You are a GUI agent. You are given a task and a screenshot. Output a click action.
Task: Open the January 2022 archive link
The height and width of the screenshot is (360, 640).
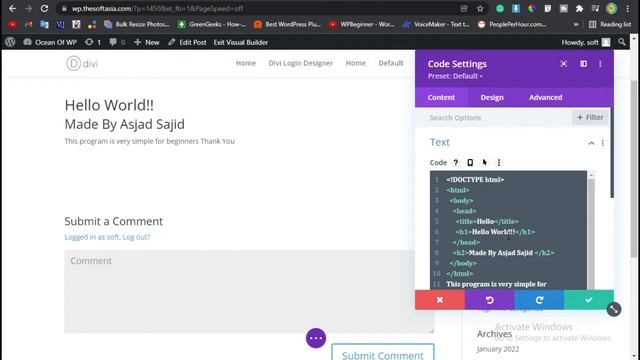pos(498,349)
